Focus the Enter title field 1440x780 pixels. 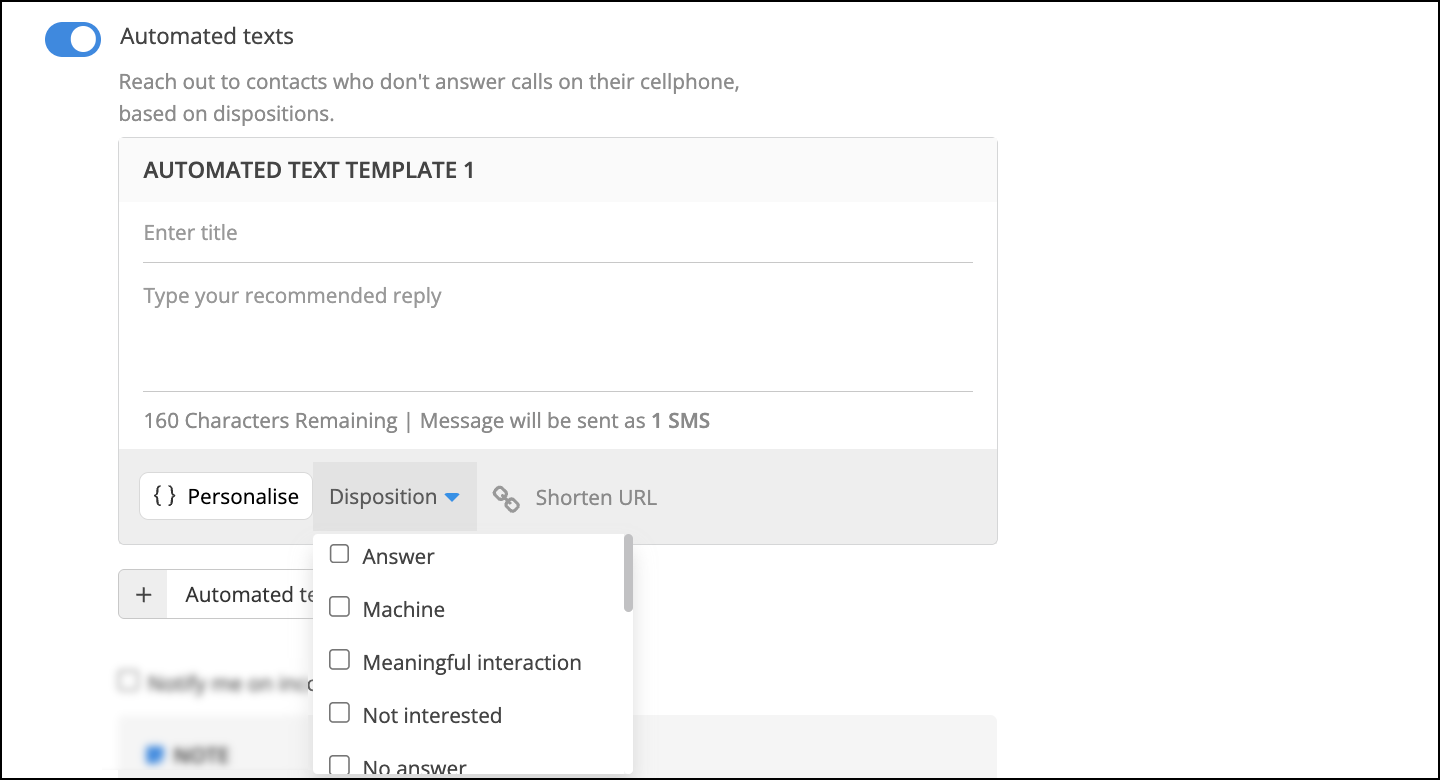(x=558, y=233)
